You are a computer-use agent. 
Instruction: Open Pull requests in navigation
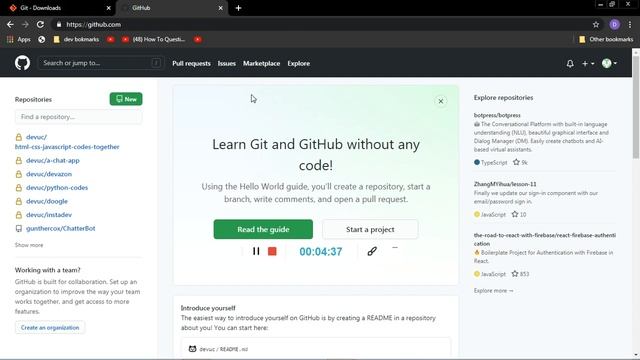click(191, 63)
